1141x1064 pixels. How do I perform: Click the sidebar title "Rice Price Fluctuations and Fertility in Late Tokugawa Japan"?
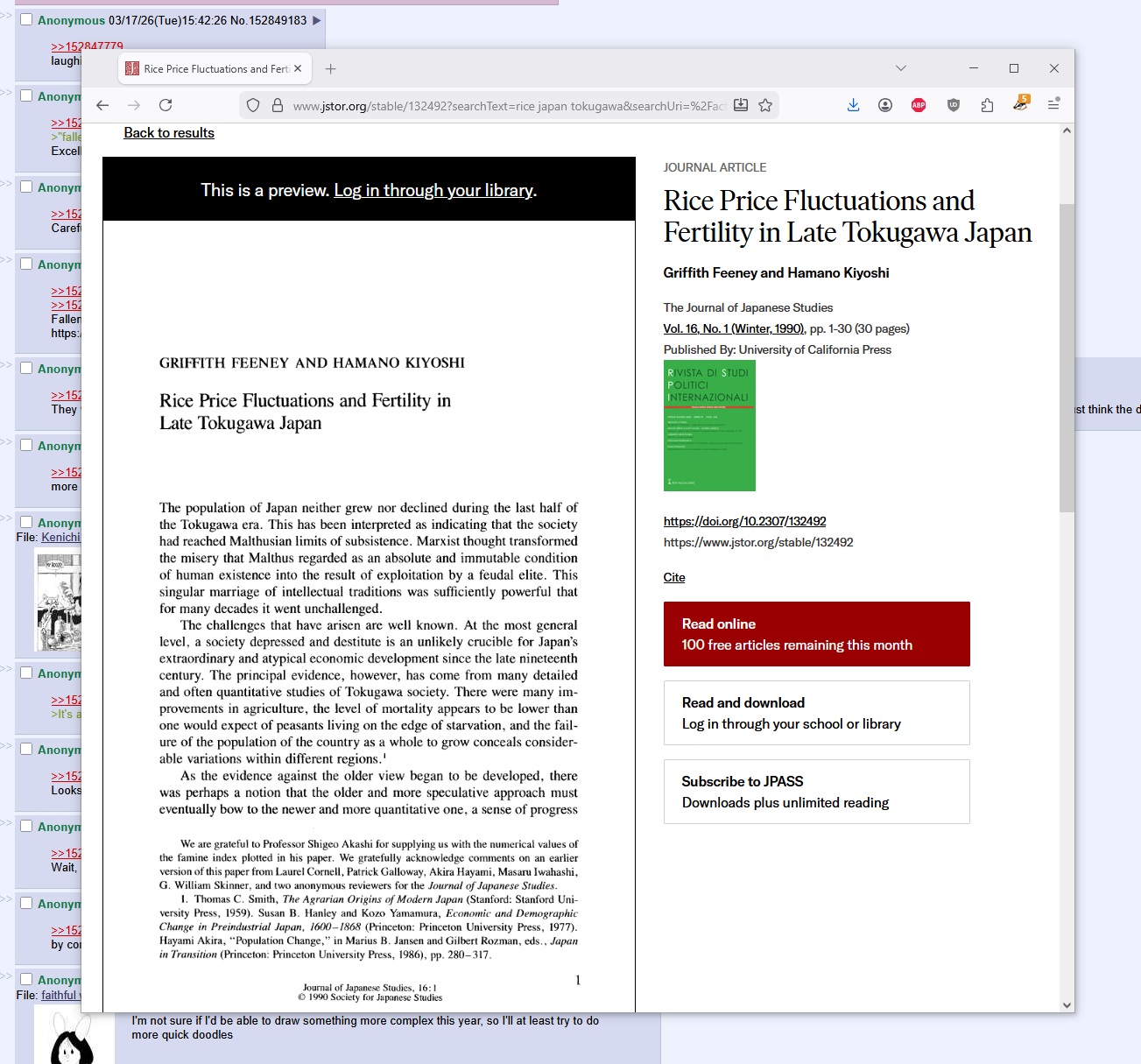click(848, 216)
